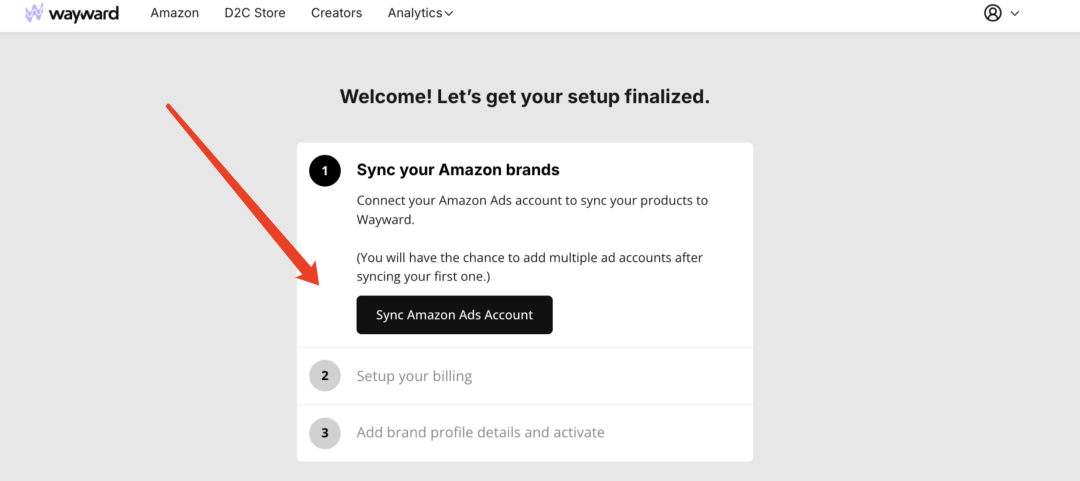Click the red arrow annotation graphic
This screenshot has width=1080, height=481.
click(240, 195)
